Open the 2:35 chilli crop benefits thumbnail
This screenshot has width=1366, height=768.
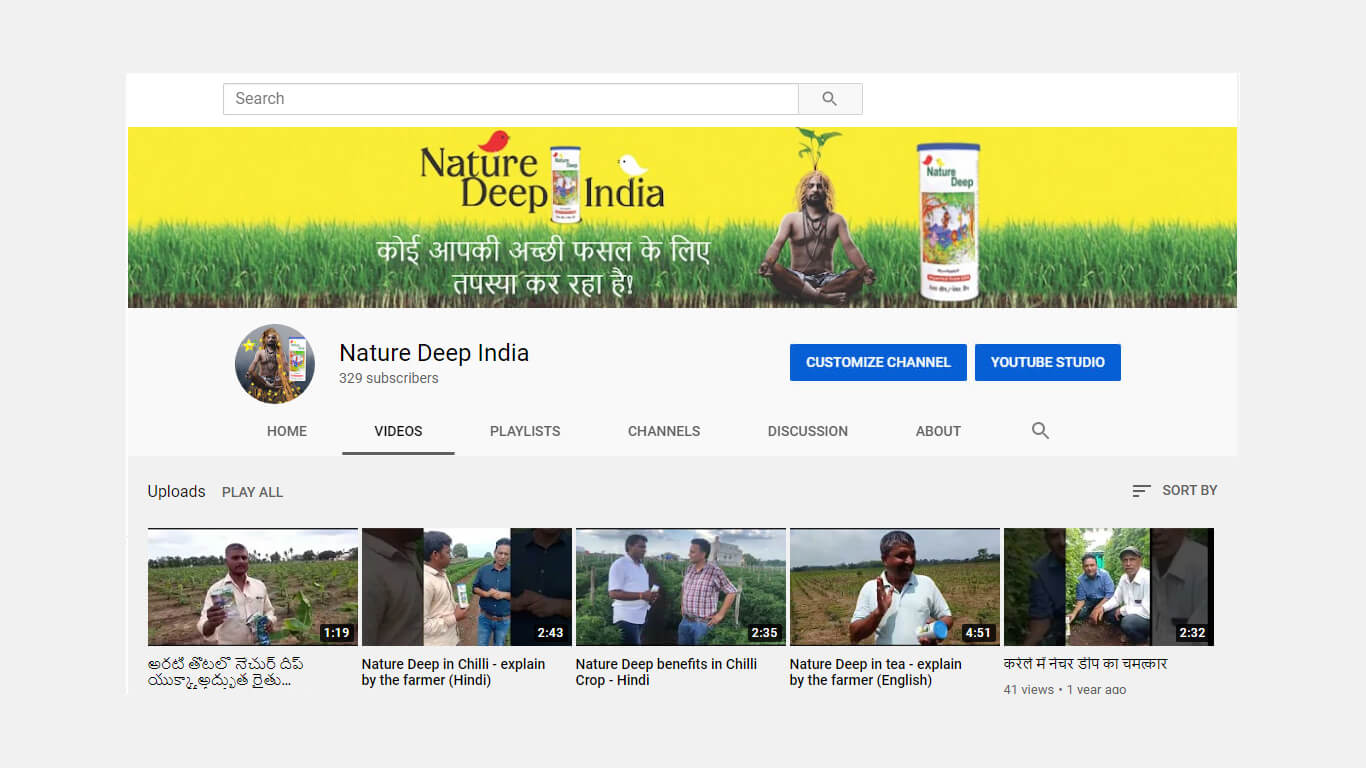[681, 587]
